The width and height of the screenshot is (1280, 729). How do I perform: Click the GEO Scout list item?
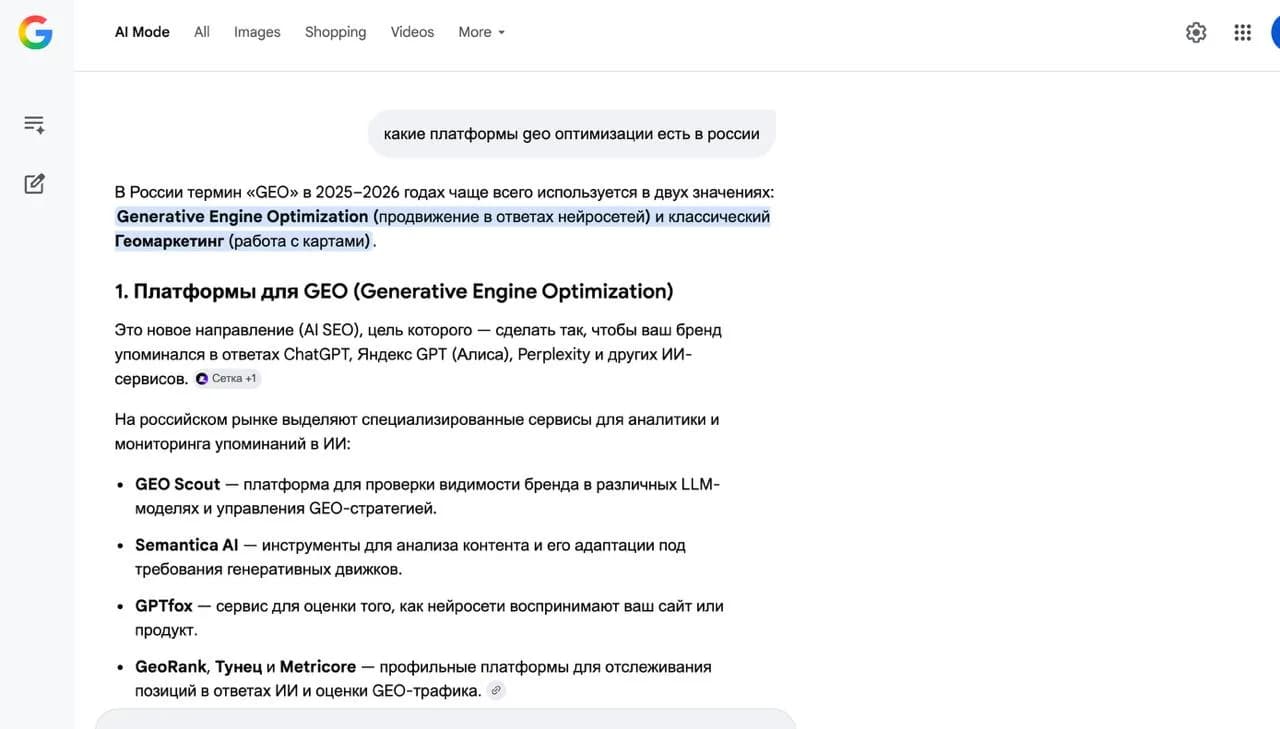tap(427, 496)
